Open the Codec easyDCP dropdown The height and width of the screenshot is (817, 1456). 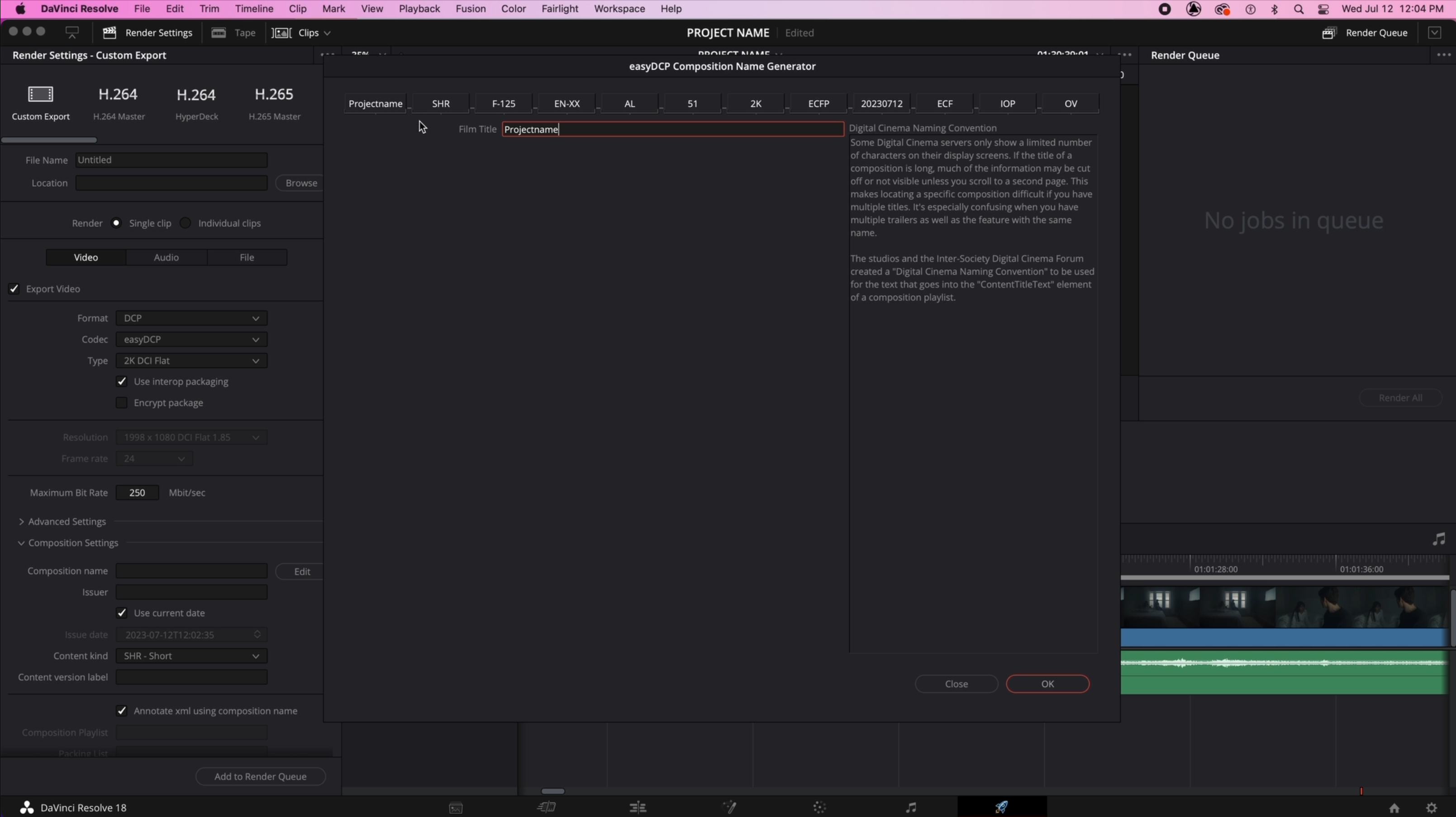[x=191, y=339]
